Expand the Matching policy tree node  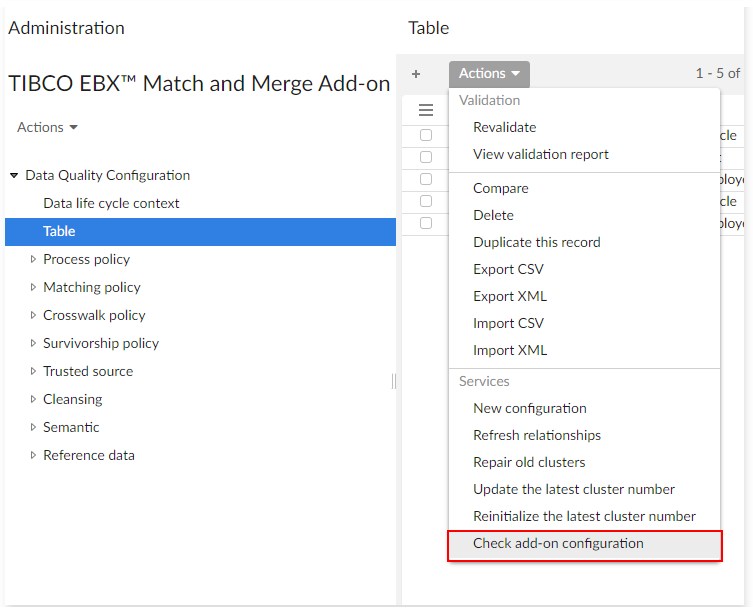tap(33, 287)
